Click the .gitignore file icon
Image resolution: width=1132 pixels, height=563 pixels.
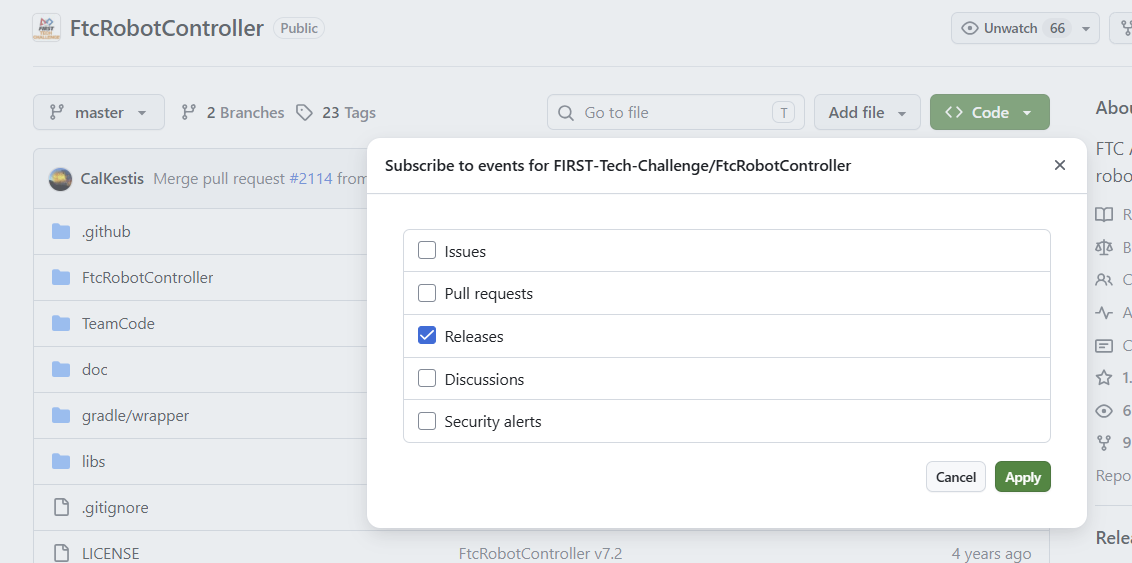coord(61,507)
